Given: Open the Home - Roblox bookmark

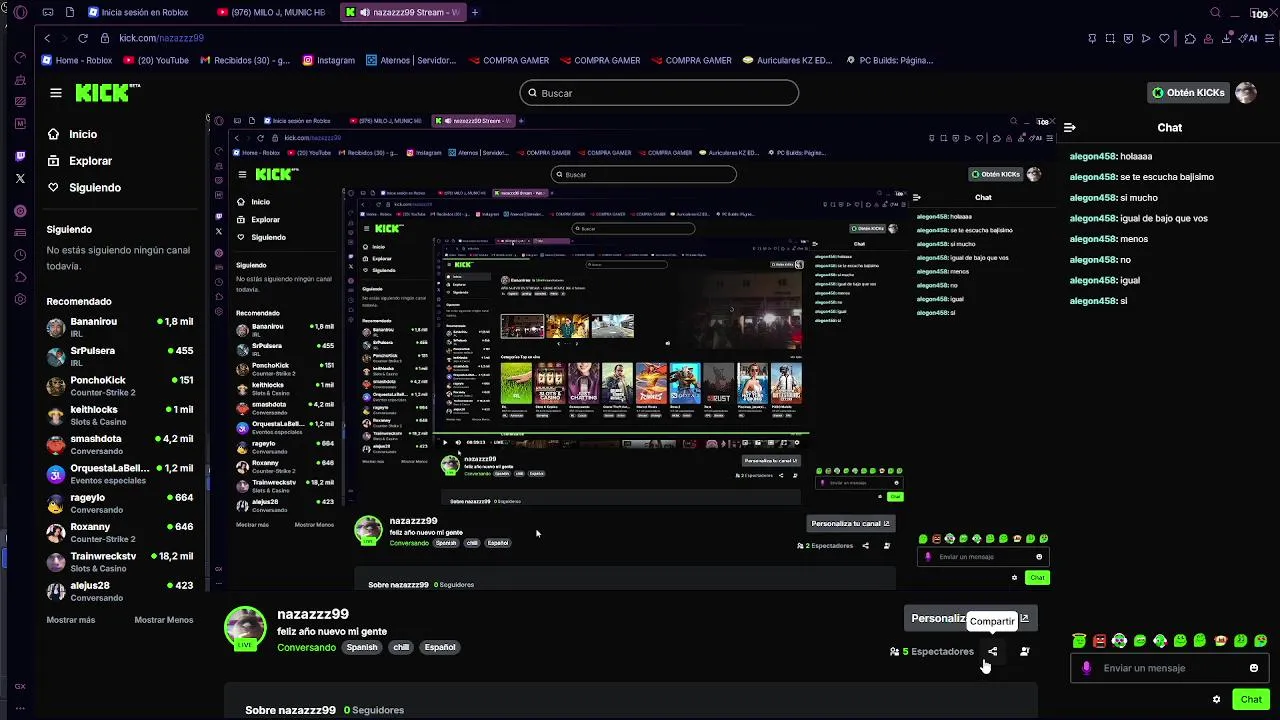Looking at the screenshot, I should coord(76,60).
